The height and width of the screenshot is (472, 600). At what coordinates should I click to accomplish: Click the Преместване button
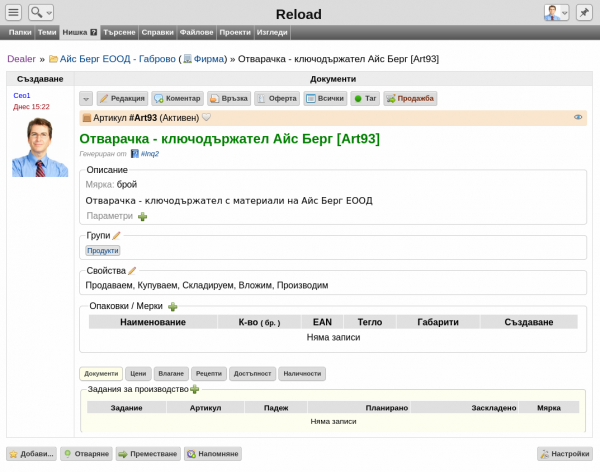[x=148, y=454]
